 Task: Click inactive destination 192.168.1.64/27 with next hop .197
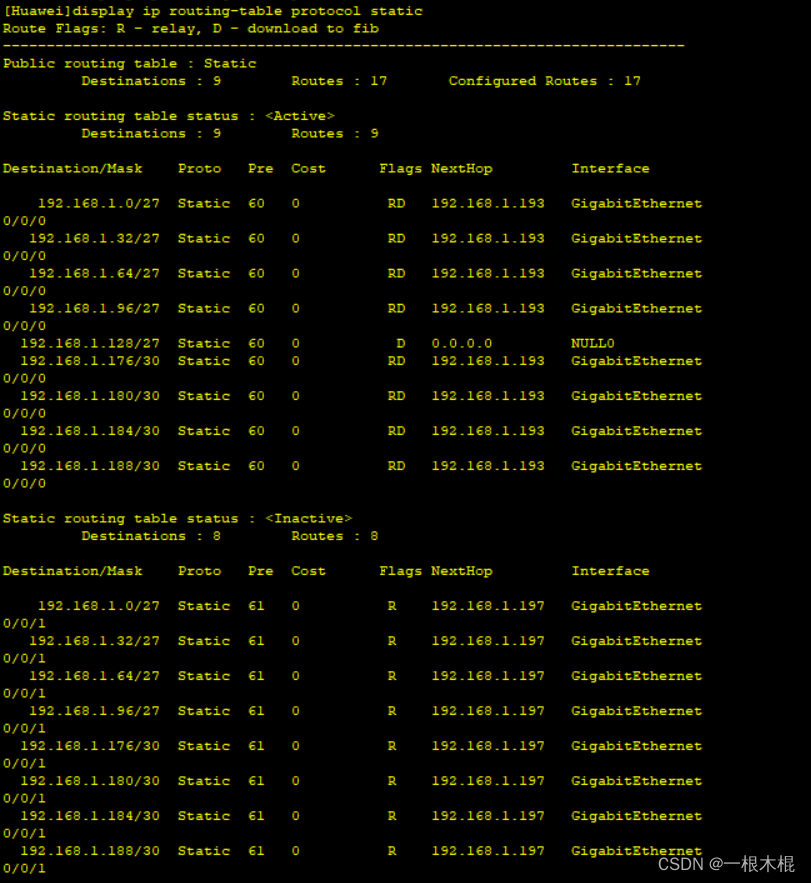(x=95, y=676)
